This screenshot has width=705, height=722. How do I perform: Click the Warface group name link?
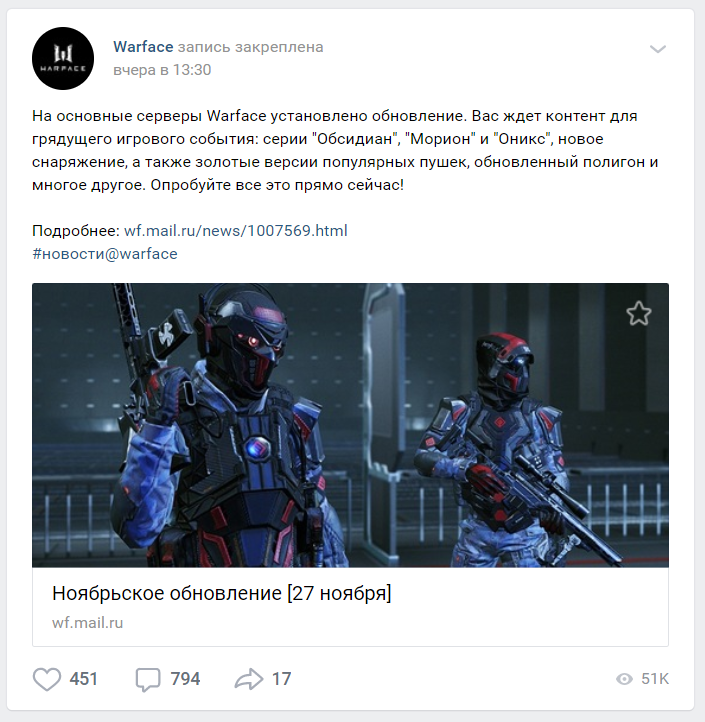(x=143, y=47)
